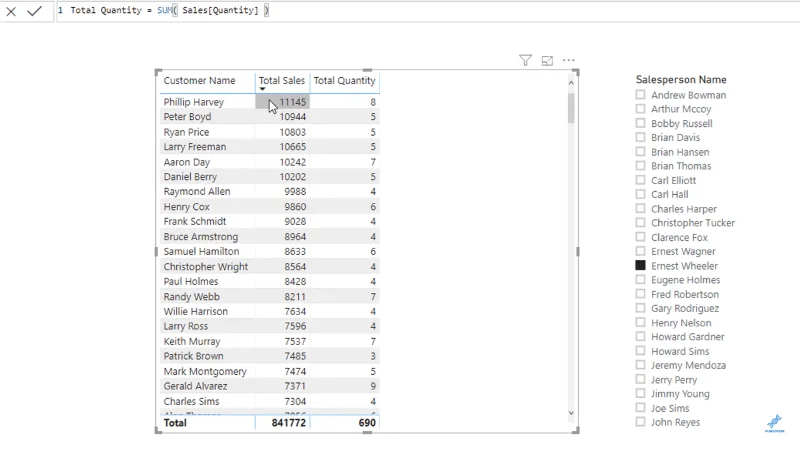Screen dimensions: 800x449
Task: Check Brian Hansen checkbox
Action: tap(640, 152)
